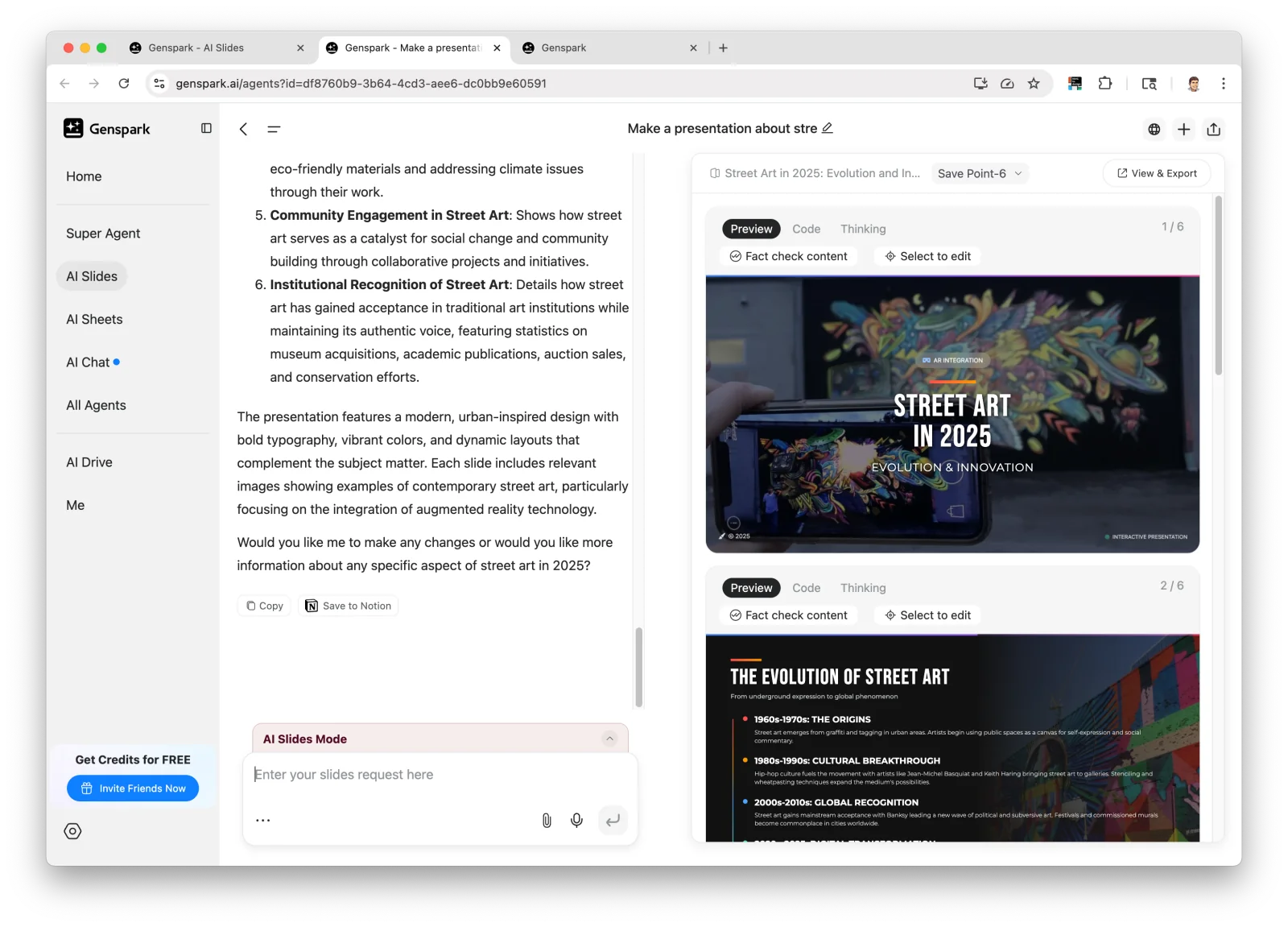The image size is (1288, 927).
Task: Toggle Select to edit on slide 1
Action: coord(927,256)
